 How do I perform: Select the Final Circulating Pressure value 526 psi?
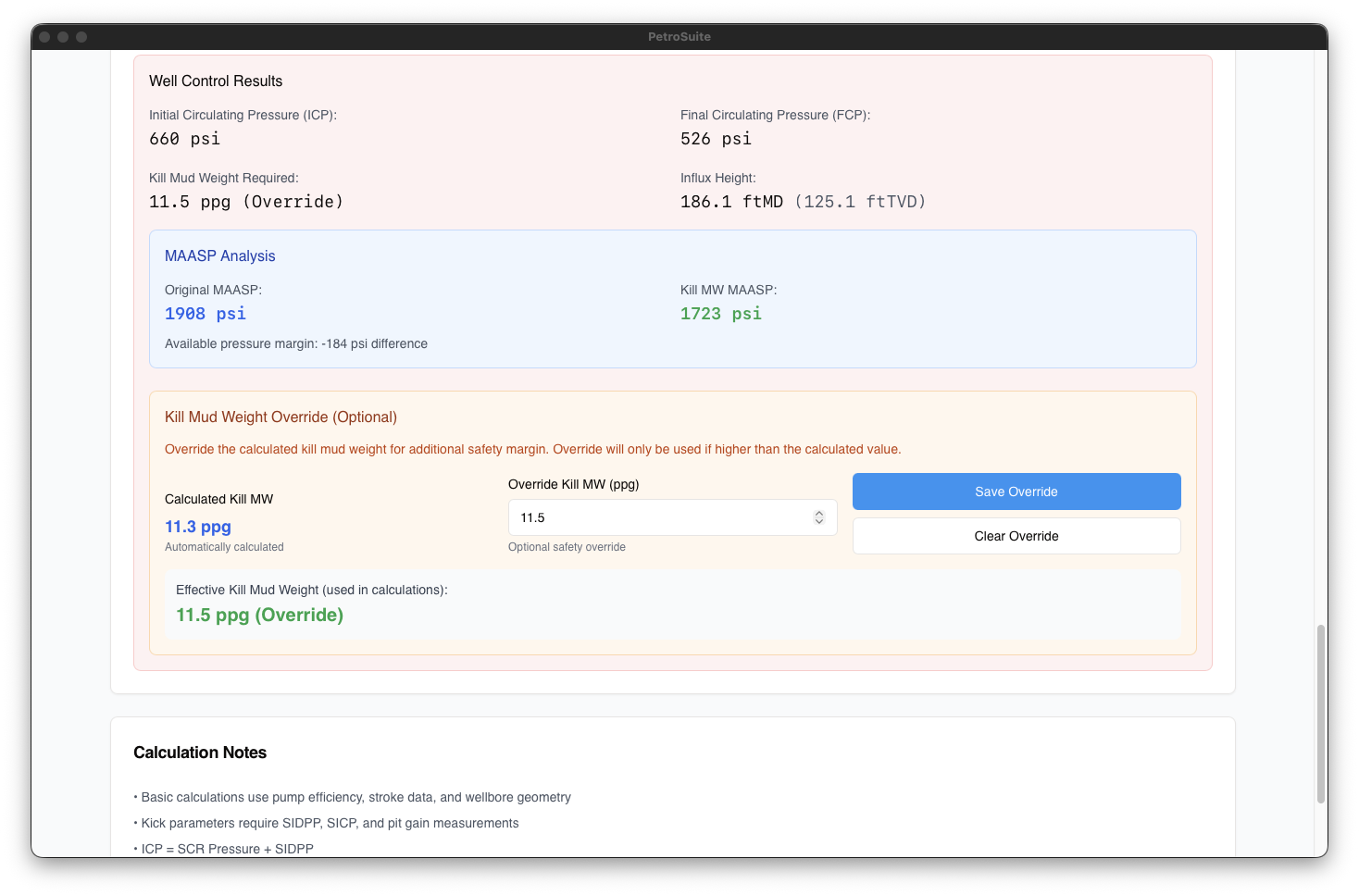[716, 138]
